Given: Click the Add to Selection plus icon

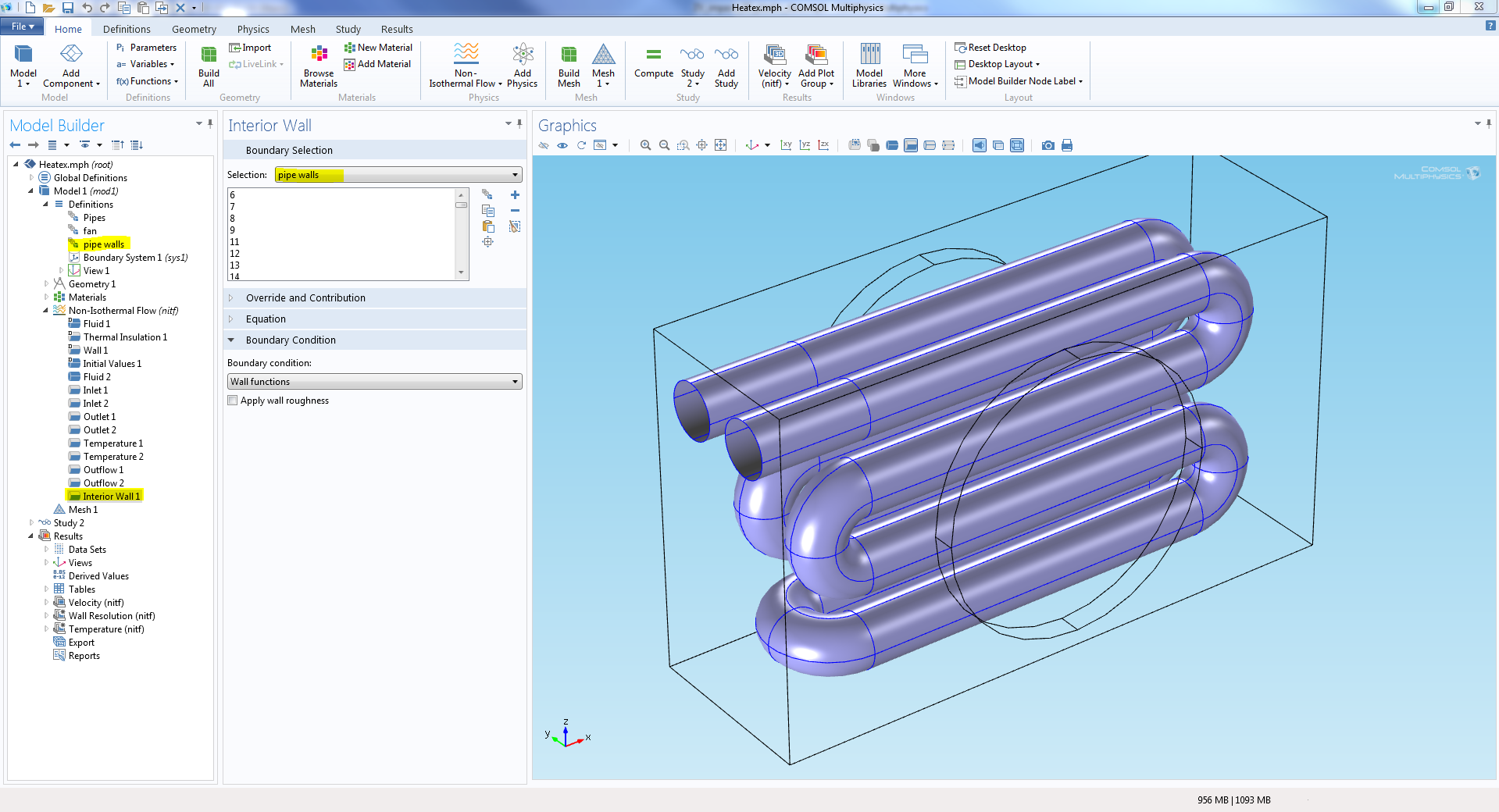Looking at the screenshot, I should tap(515, 195).
